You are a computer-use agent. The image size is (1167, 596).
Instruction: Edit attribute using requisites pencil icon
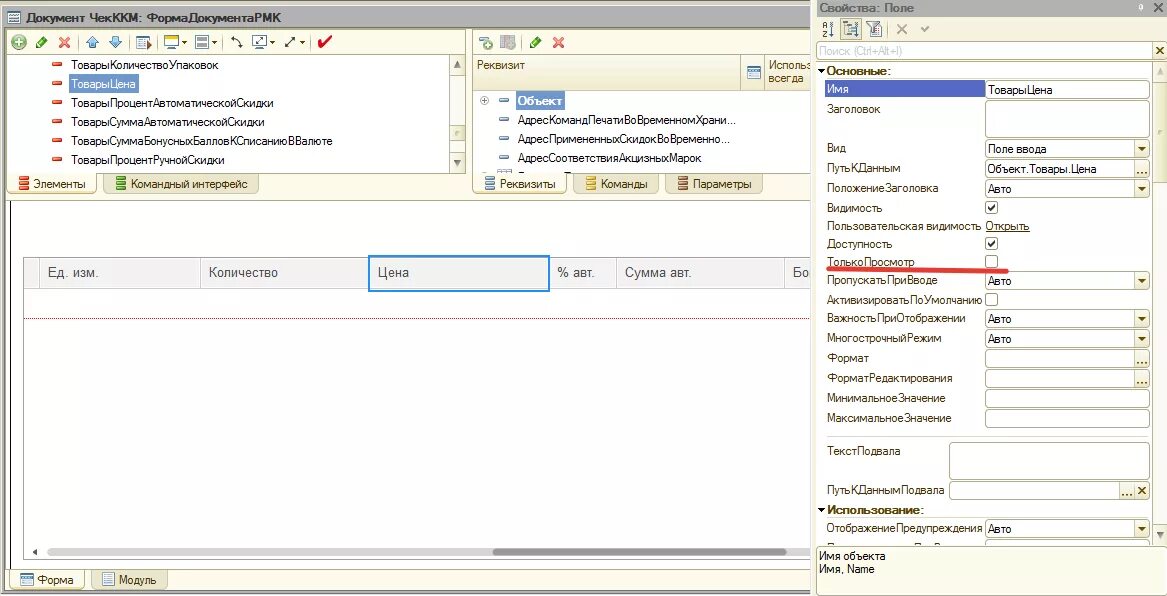click(x=534, y=42)
